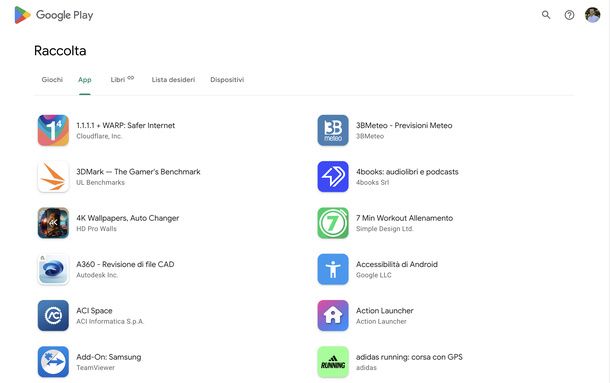This screenshot has width=610, height=383.
Task: Click the 'HD Pro Walls' developer name
Action: point(96,229)
